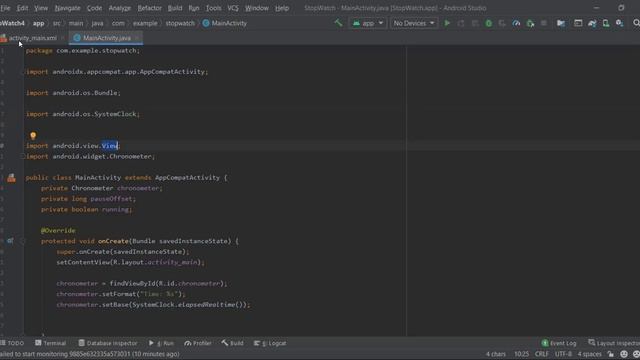Open the SDK Manager icon
Image resolution: width=640 pixels, height=360 pixels.
coord(620,23)
